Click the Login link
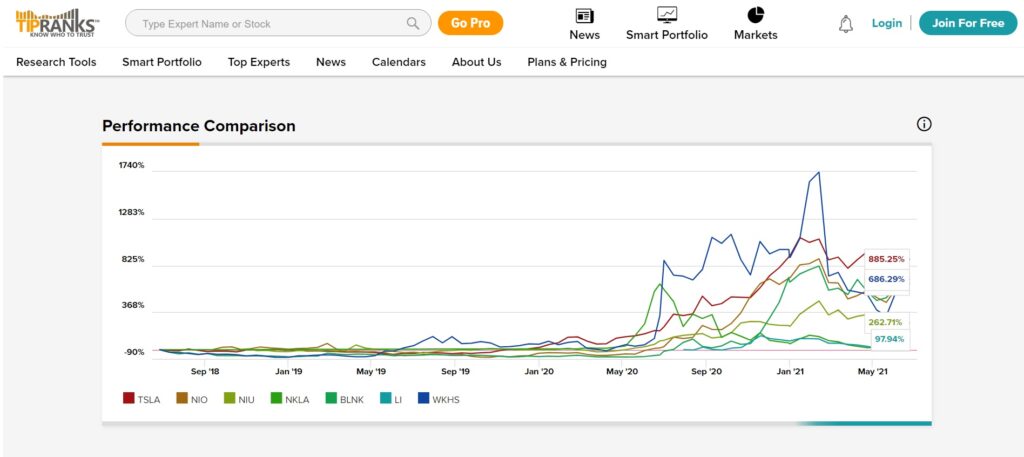1024x457 pixels. coord(886,23)
